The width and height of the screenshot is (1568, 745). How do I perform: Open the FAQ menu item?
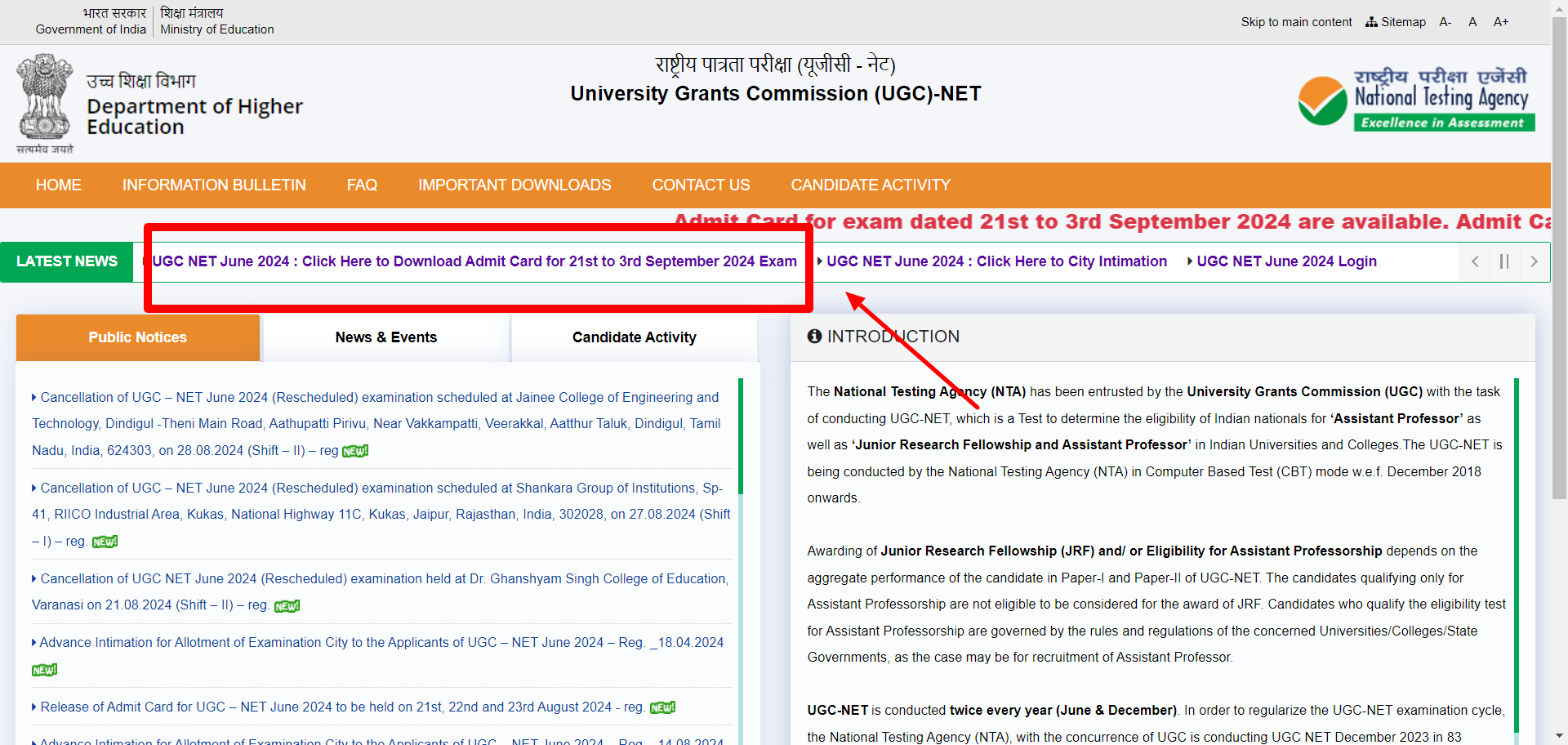362,185
